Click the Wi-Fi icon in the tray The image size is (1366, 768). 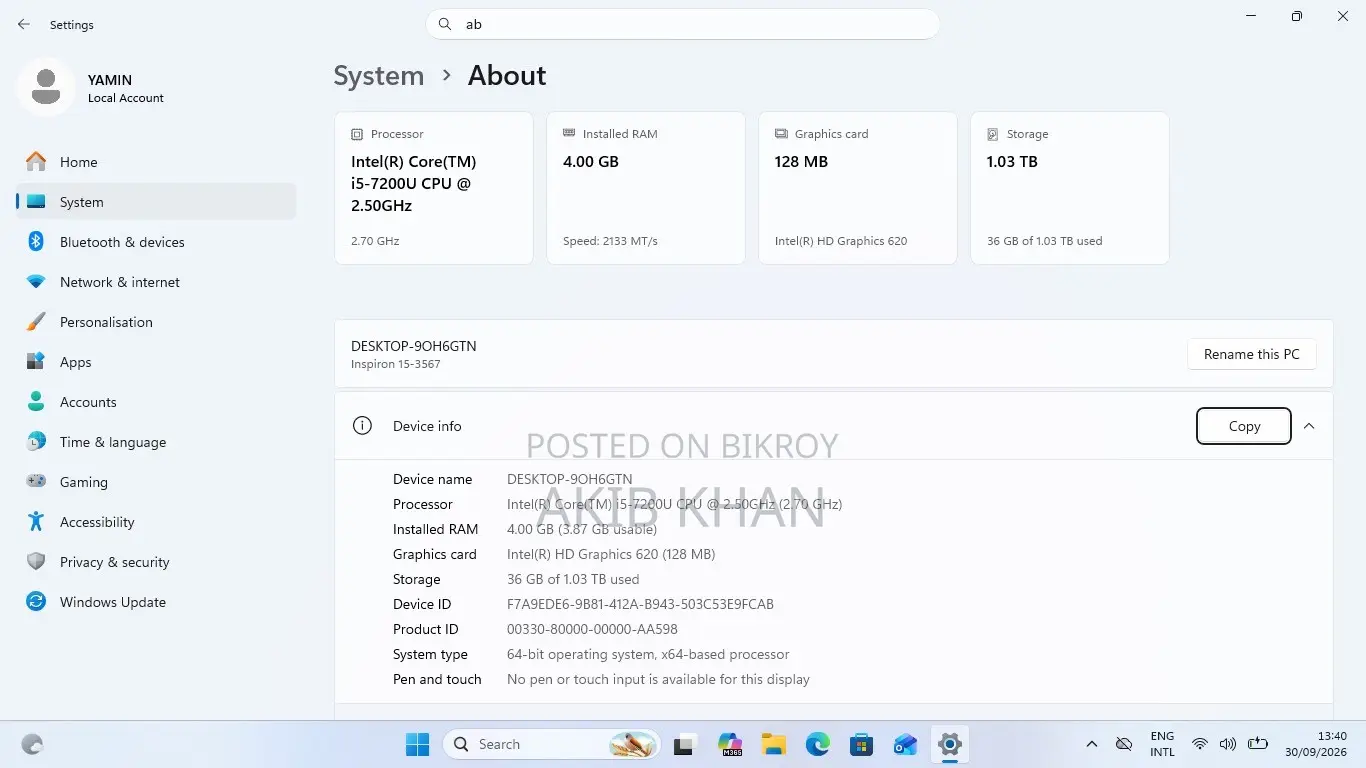(1199, 744)
